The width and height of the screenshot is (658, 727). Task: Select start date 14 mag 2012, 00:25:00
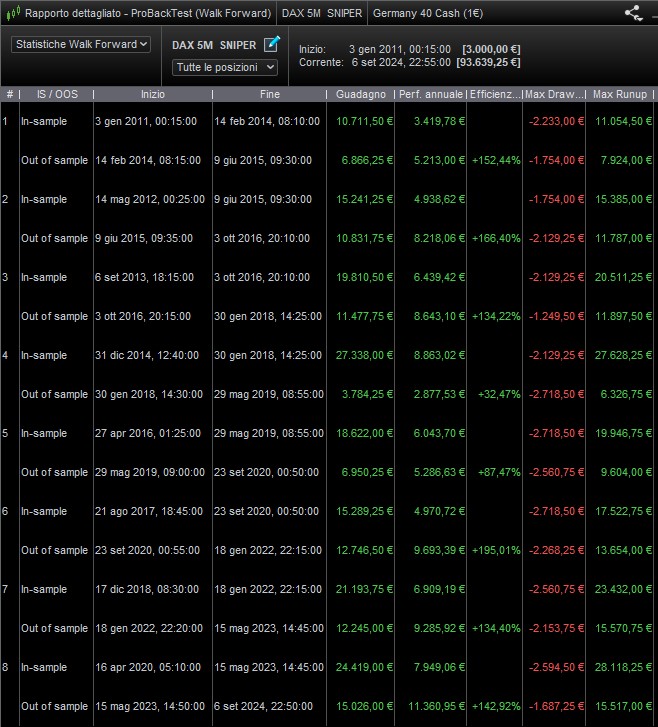(x=150, y=199)
